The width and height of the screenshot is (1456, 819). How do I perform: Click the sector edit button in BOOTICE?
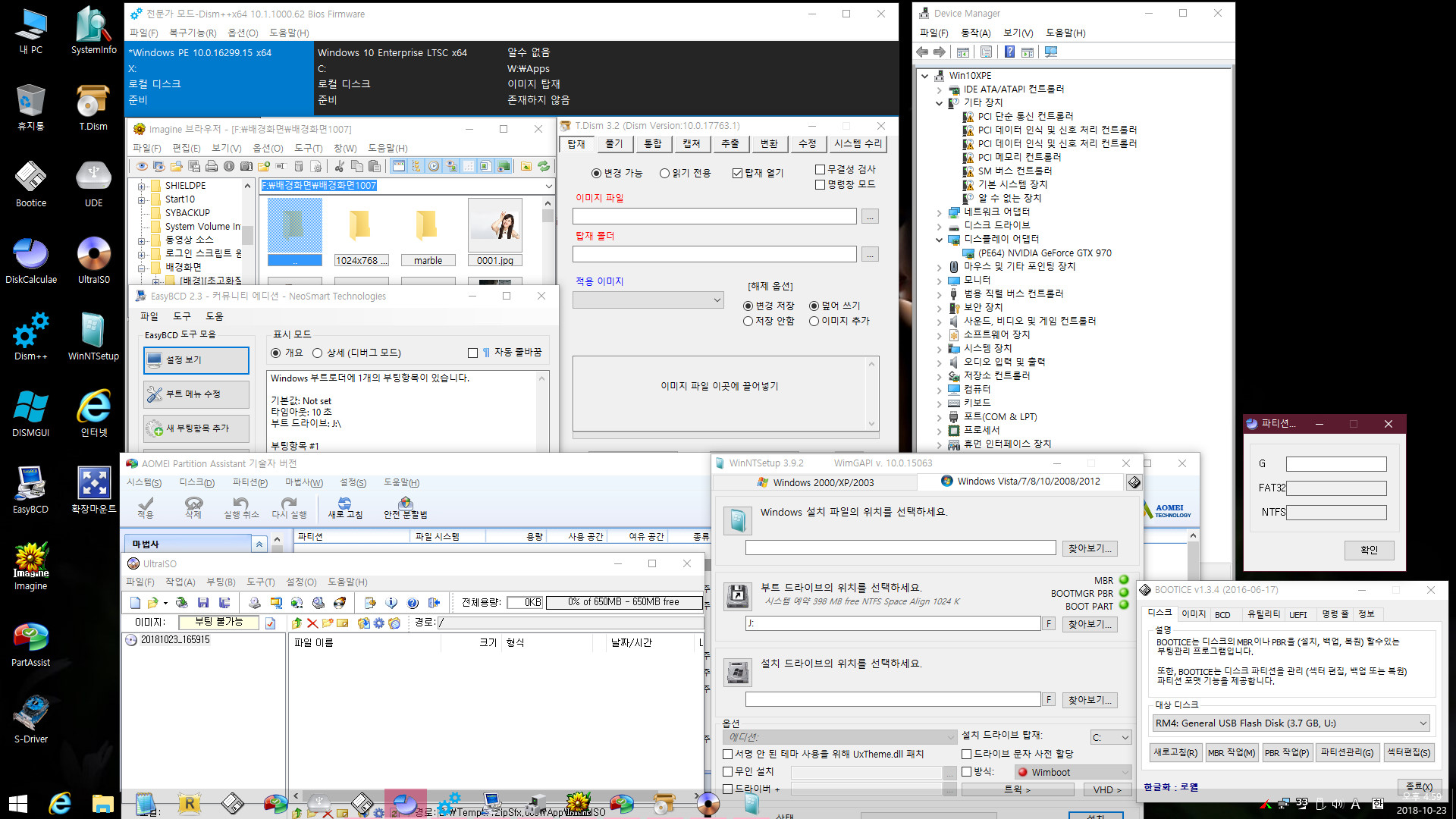pyautogui.click(x=1408, y=752)
